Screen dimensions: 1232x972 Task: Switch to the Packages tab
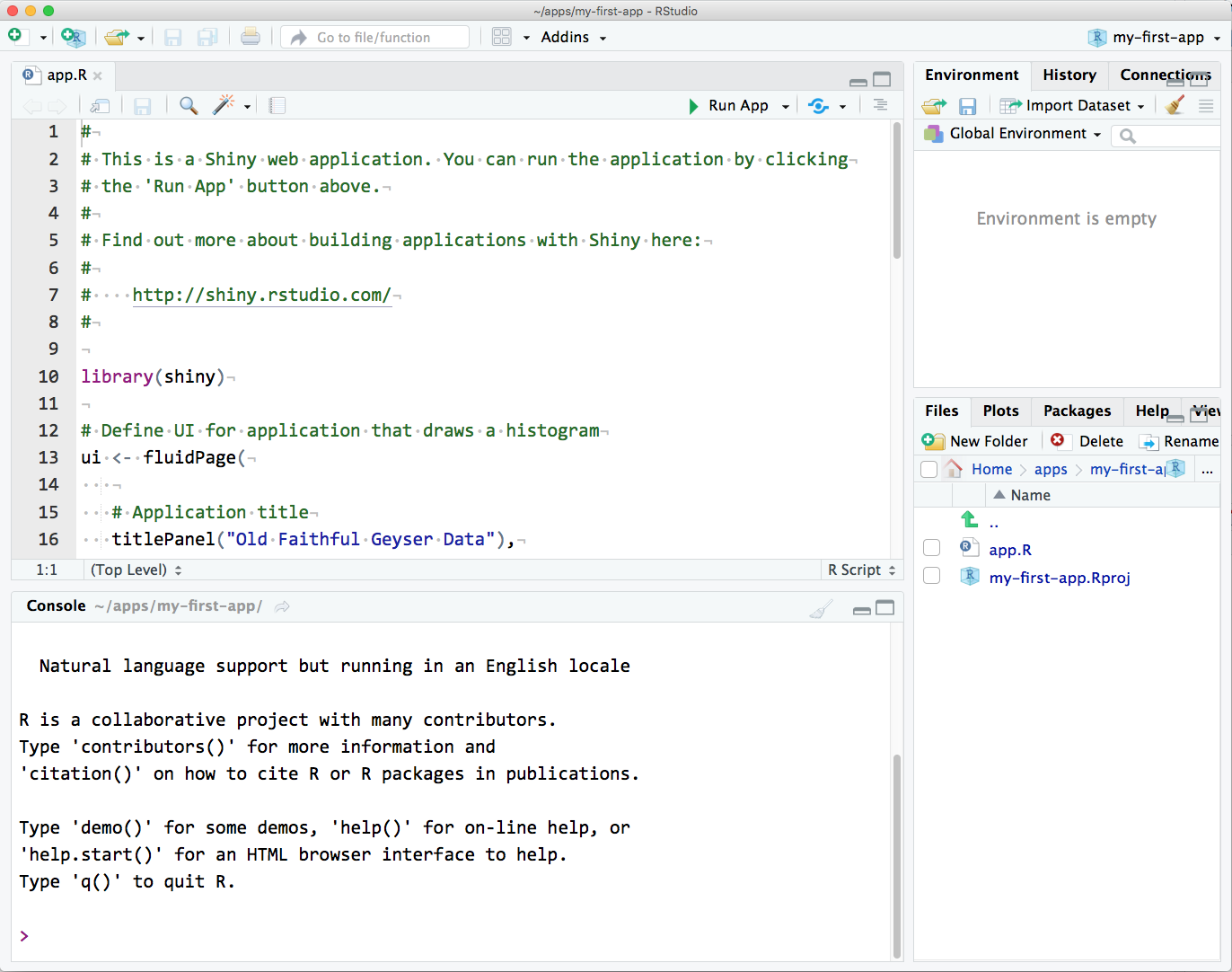point(1077,411)
